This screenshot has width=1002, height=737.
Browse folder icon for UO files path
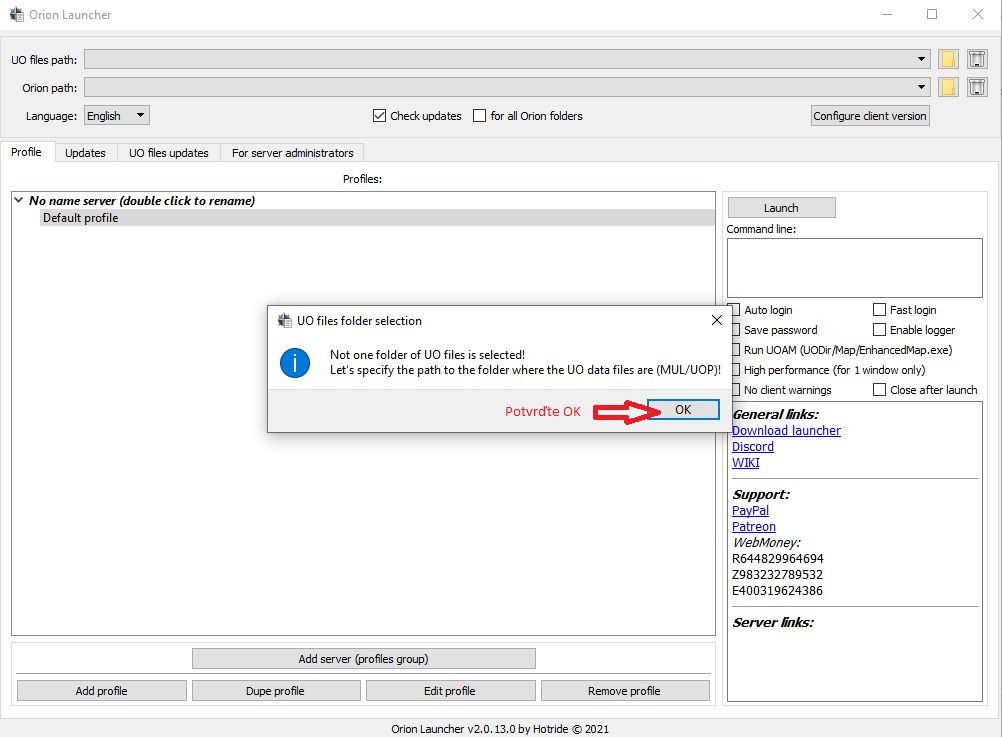coord(948,59)
